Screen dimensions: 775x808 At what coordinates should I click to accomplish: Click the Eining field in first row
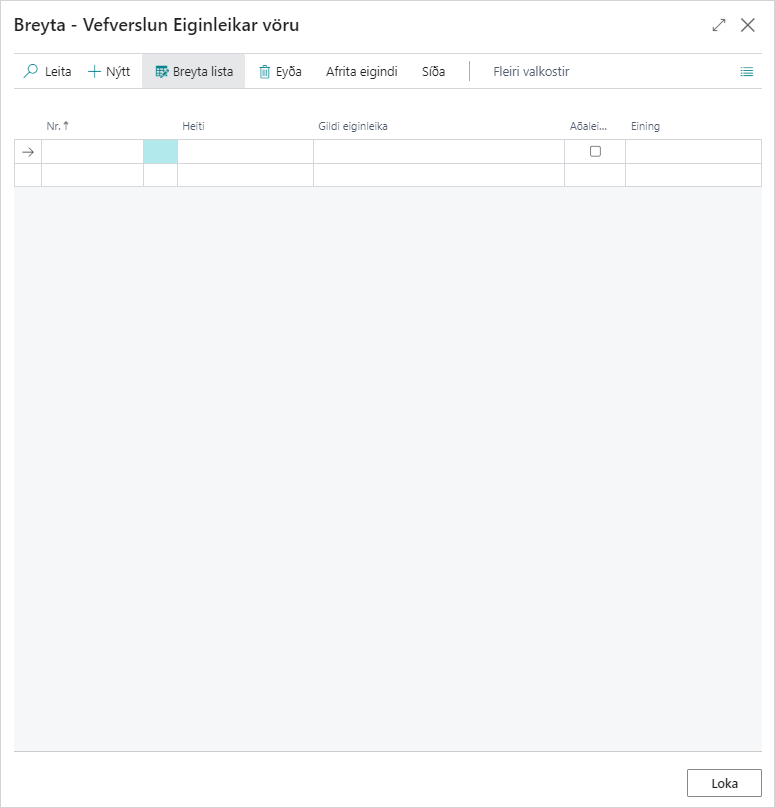point(693,152)
